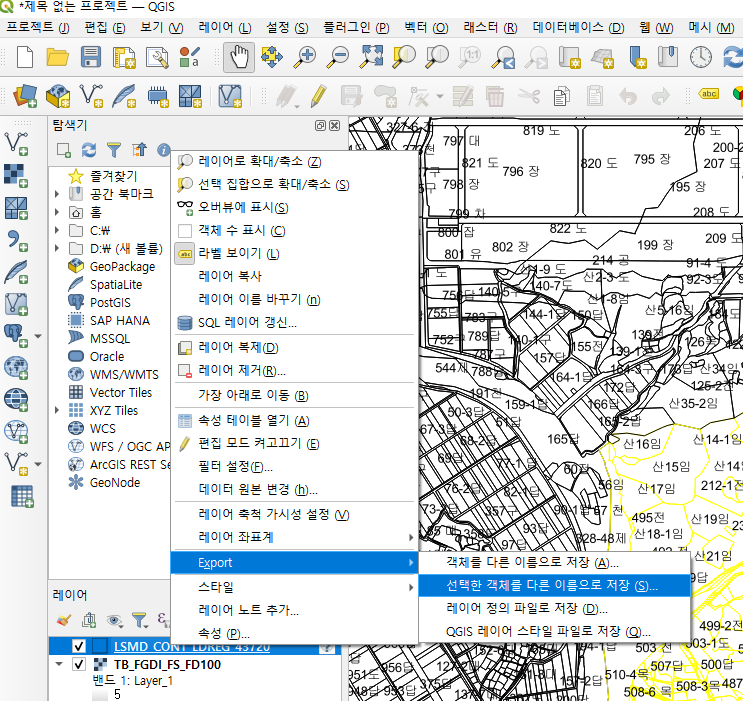Choose 선택한 객체를 다른 이름으로 저장

[x=554, y=585]
